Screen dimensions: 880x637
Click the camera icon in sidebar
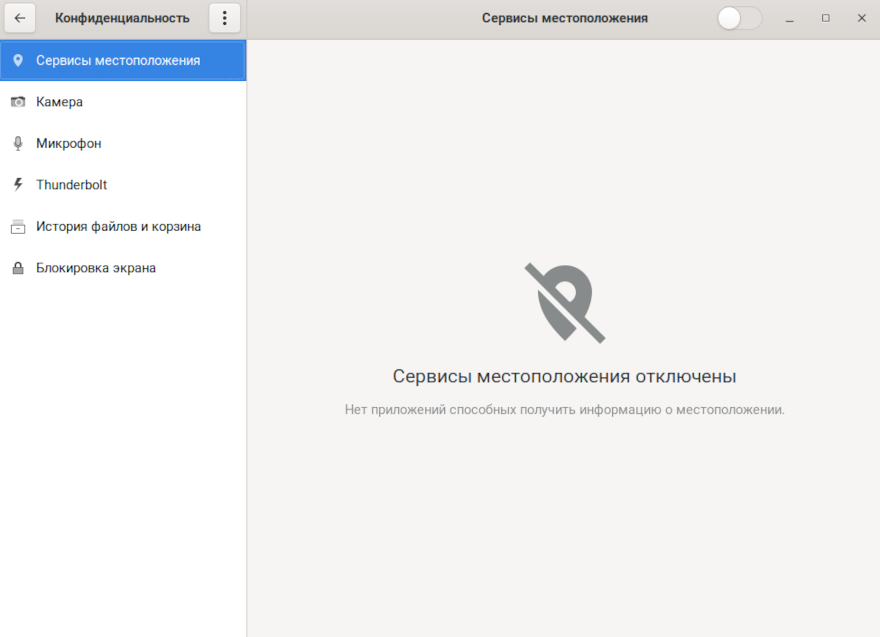coord(17,102)
